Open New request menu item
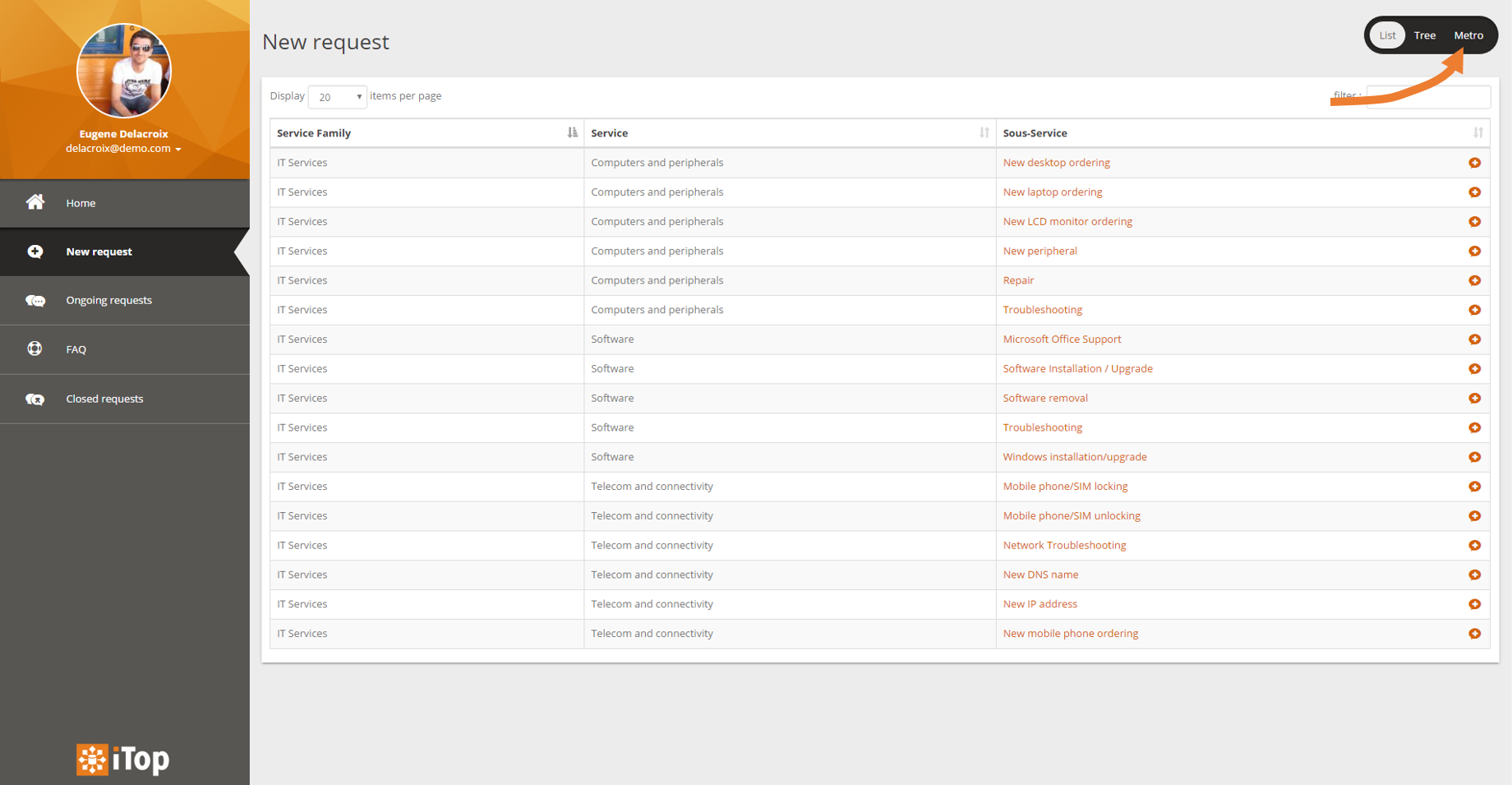The width and height of the screenshot is (1512, 785). pos(99,252)
